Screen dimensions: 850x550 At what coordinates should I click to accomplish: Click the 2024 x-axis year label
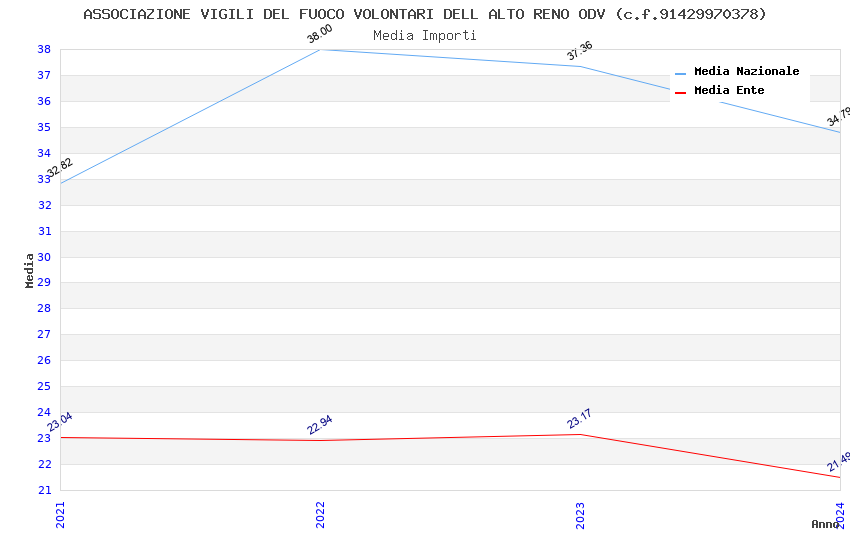click(x=840, y=515)
